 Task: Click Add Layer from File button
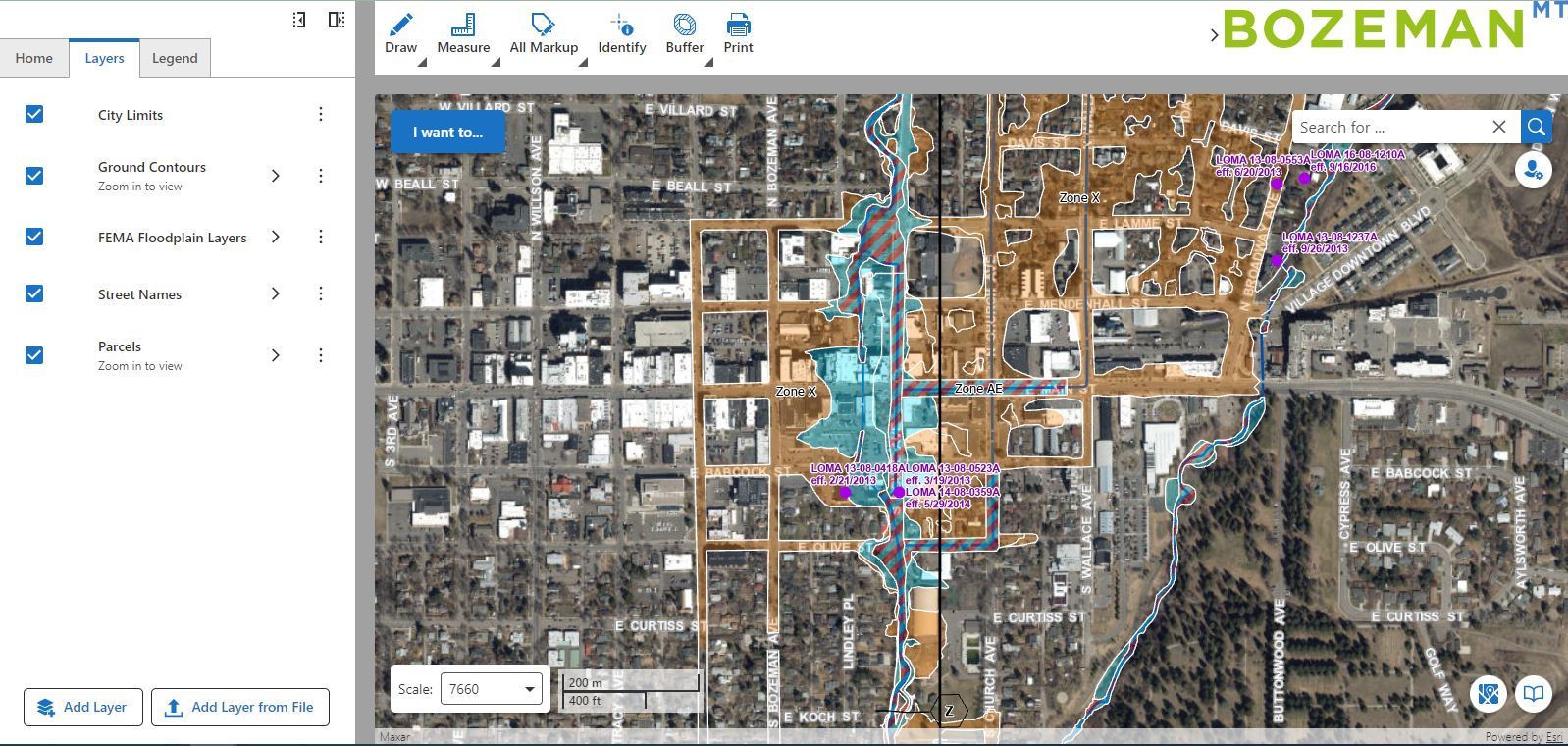click(240, 707)
